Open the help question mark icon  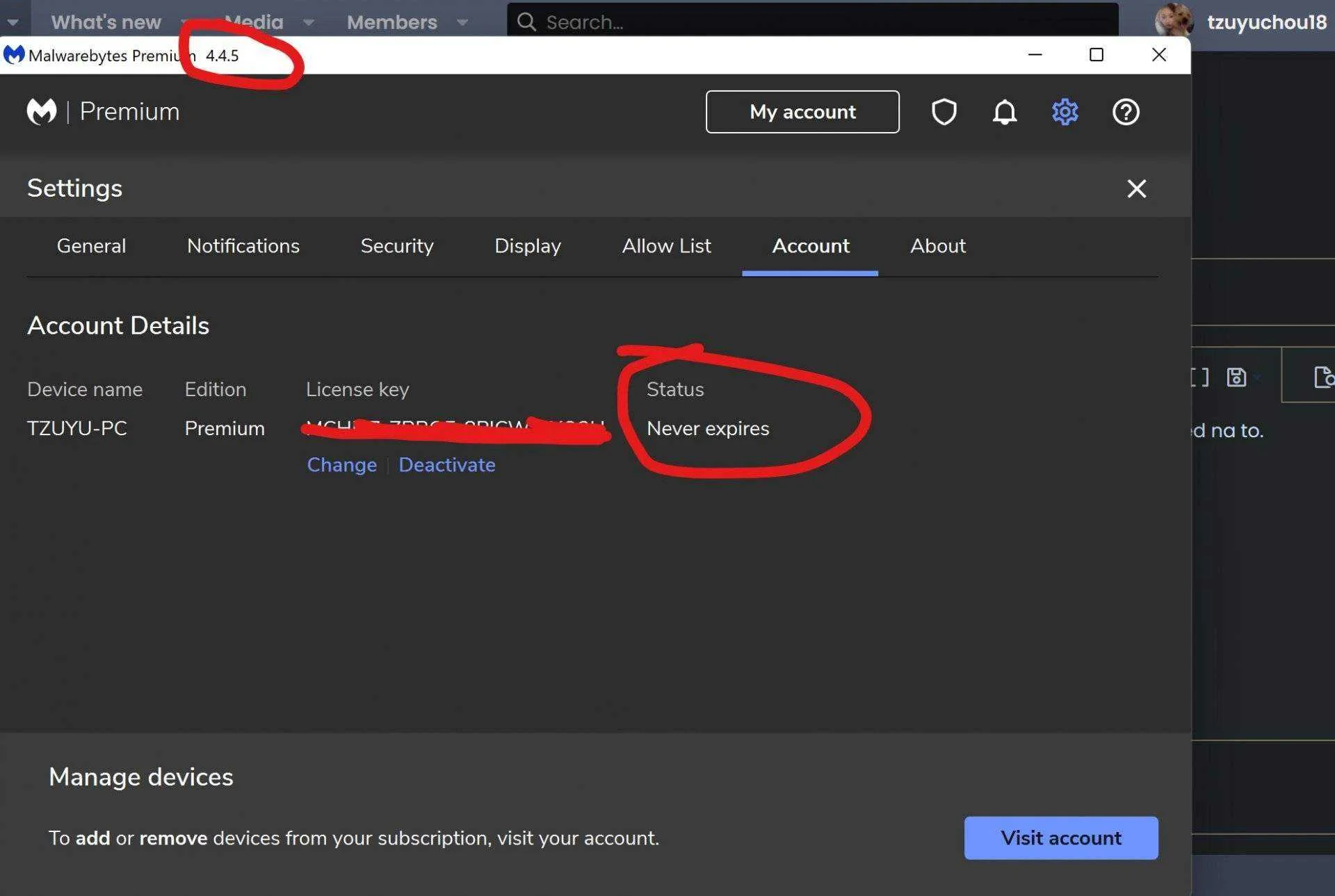click(1126, 112)
